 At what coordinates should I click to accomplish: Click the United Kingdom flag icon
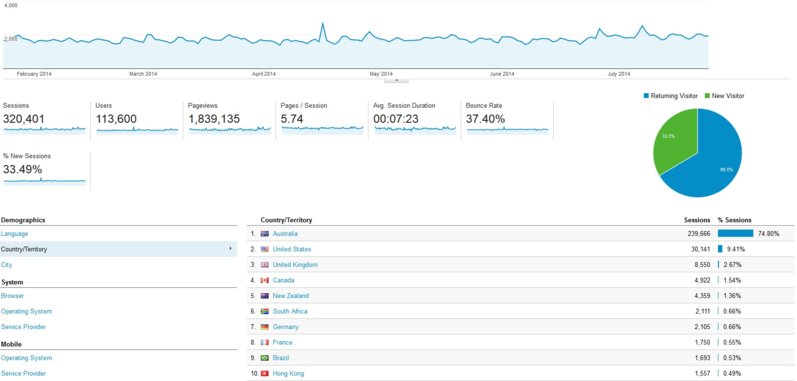tap(264, 265)
